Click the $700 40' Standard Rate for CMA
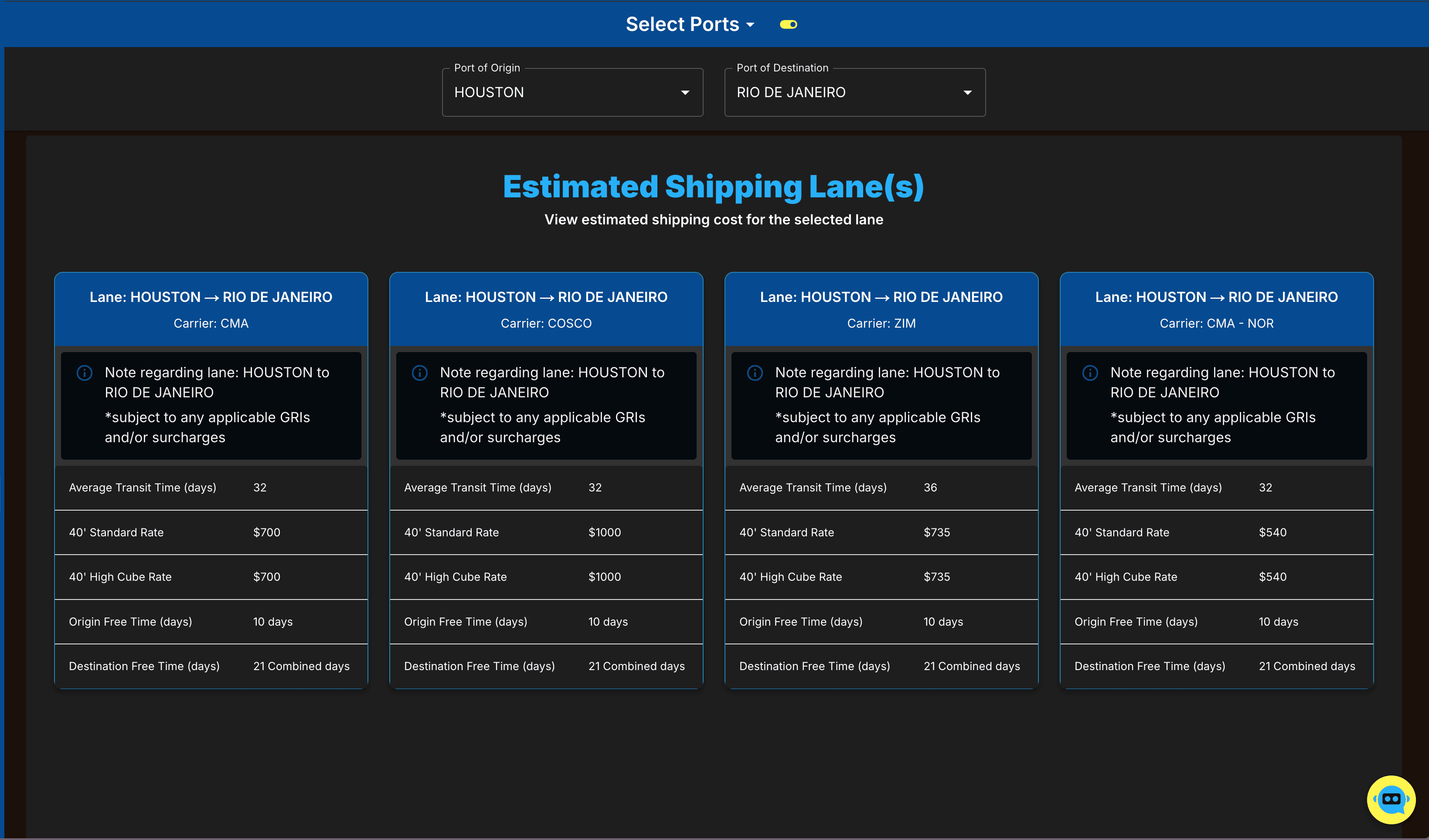Viewport: 1429px width, 840px height. point(266,532)
